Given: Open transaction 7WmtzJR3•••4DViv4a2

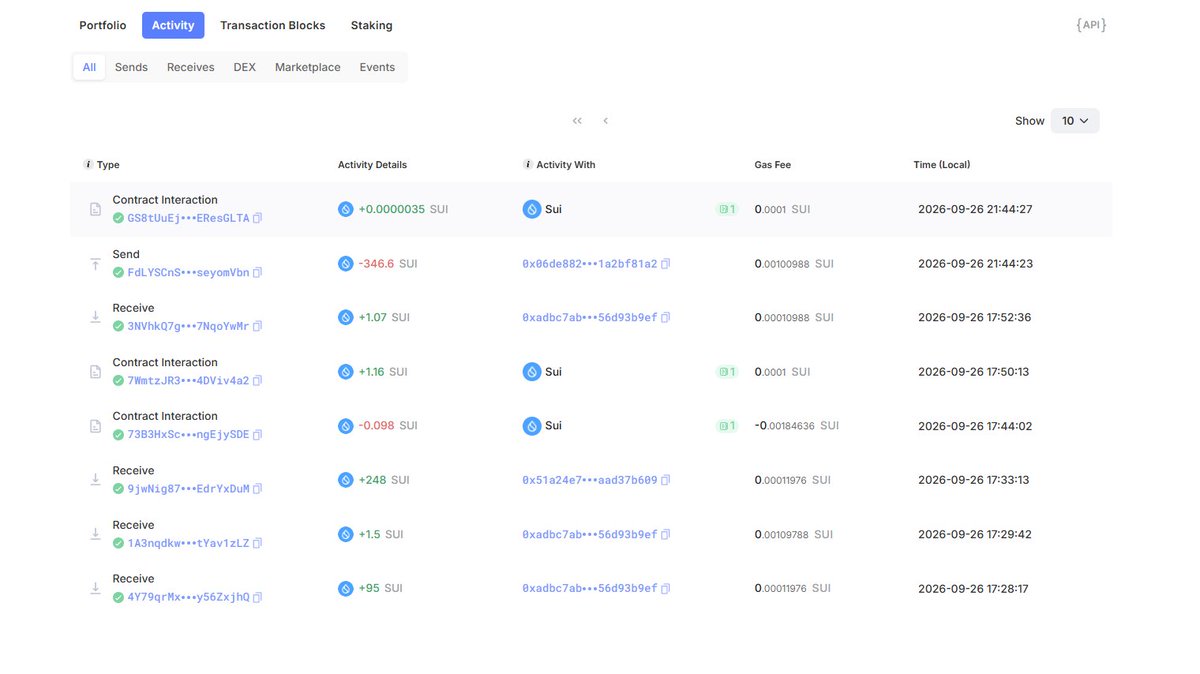Looking at the screenshot, I should (x=188, y=381).
